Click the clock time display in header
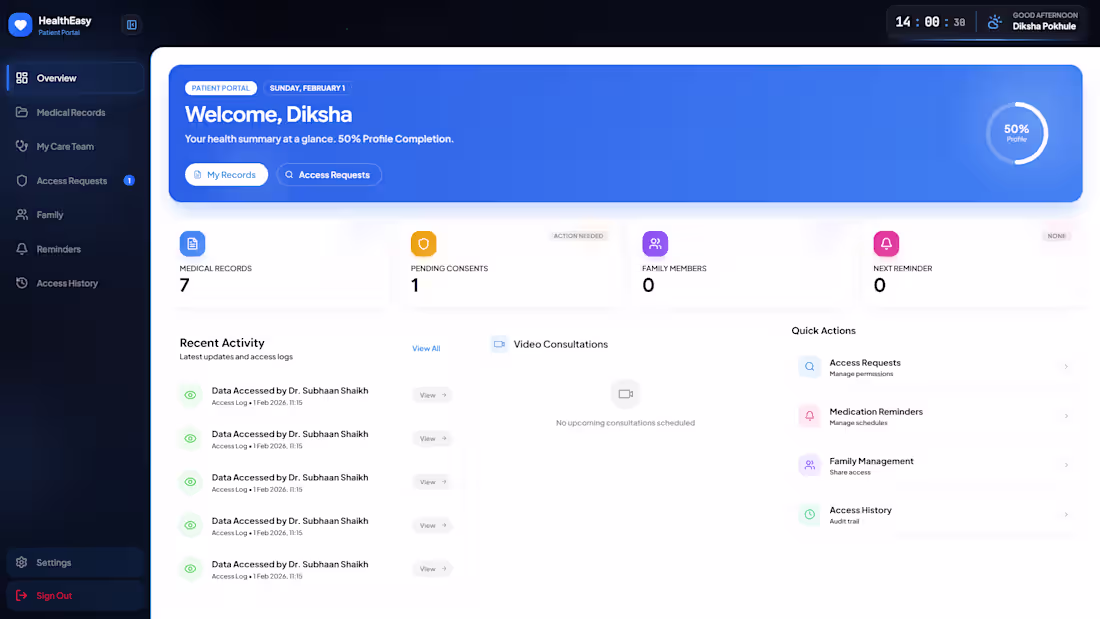Image resolution: width=1100 pixels, height=619 pixels. coord(930,22)
